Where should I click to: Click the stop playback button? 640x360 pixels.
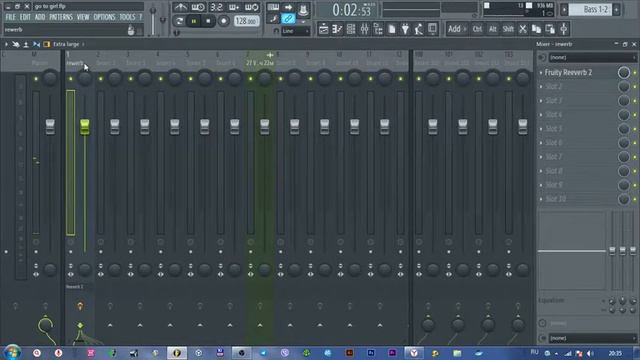click(x=208, y=21)
